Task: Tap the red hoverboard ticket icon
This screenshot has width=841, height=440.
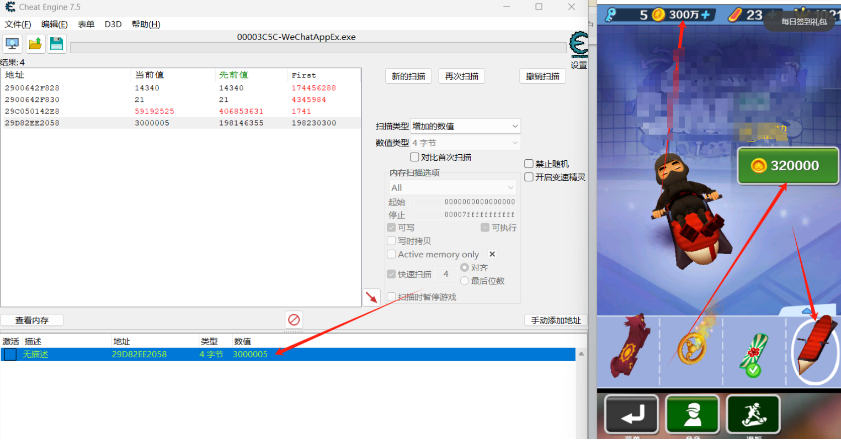Action: coord(735,15)
